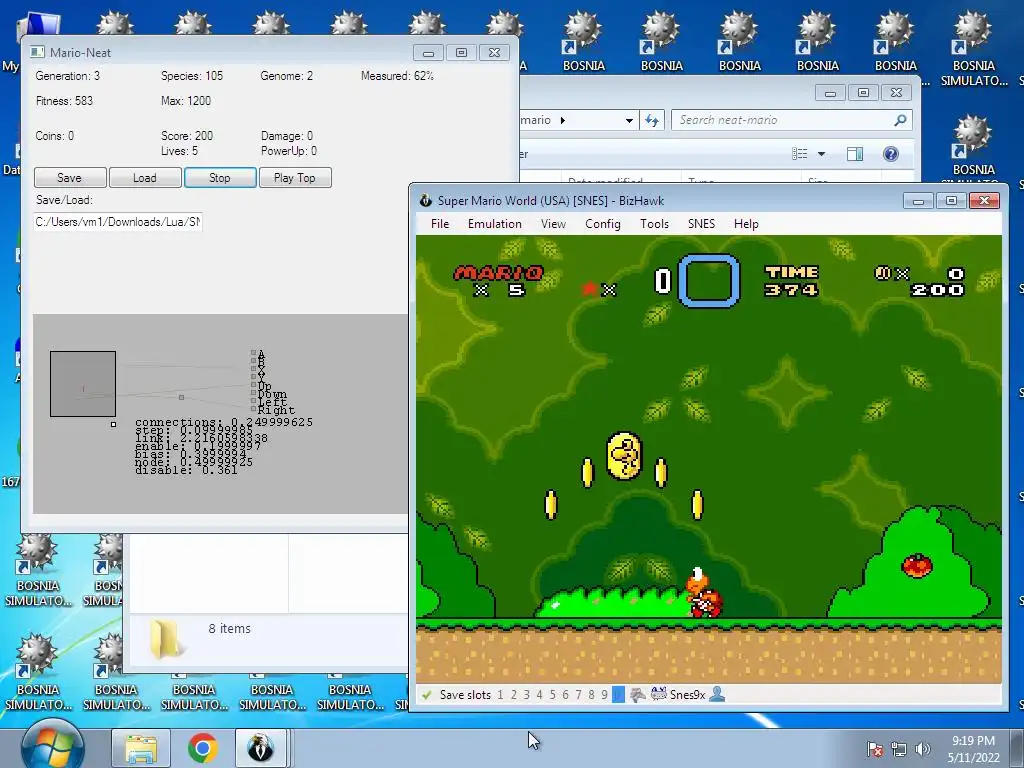
Task: Open the Windows Start menu
Action: point(52,744)
